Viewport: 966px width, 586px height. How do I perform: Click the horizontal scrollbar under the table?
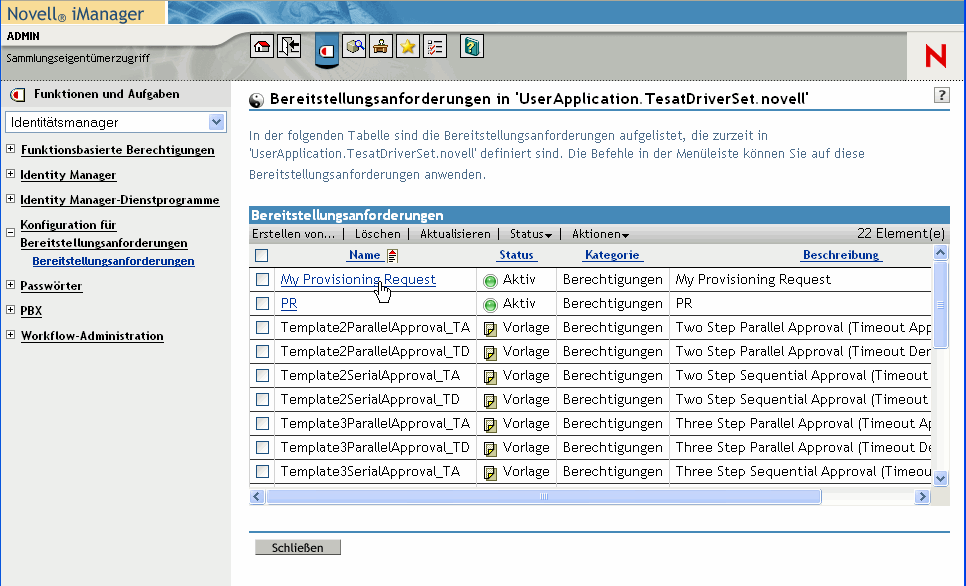click(543, 497)
